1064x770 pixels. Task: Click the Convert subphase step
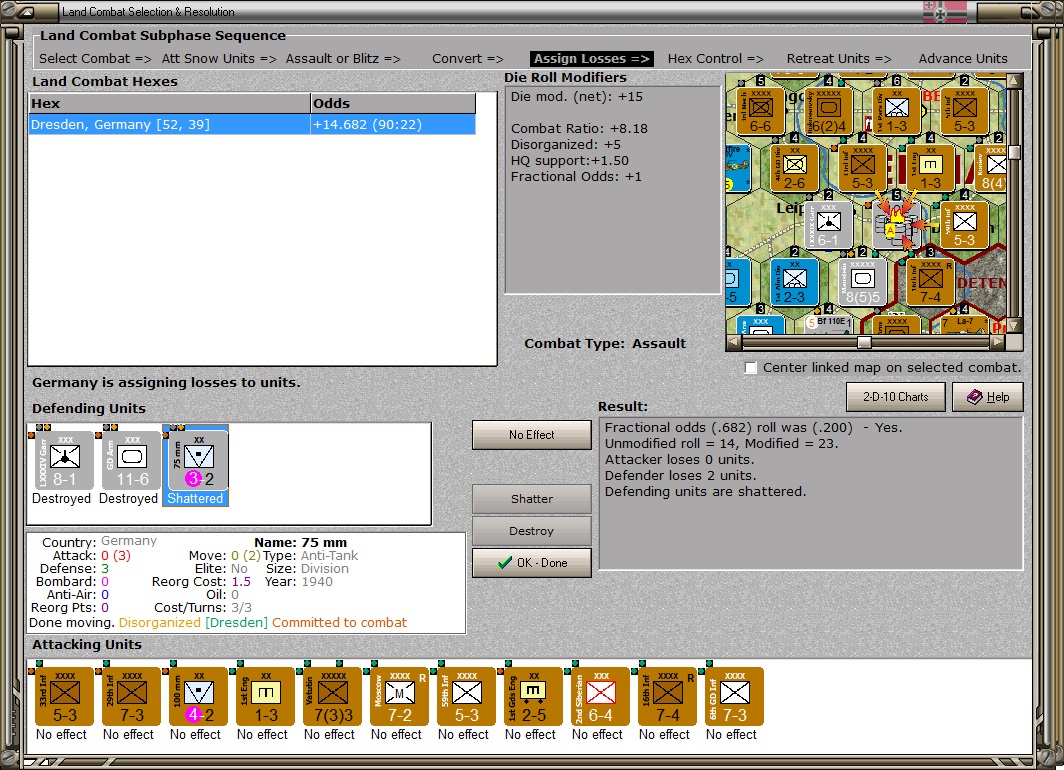click(x=468, y=58)
